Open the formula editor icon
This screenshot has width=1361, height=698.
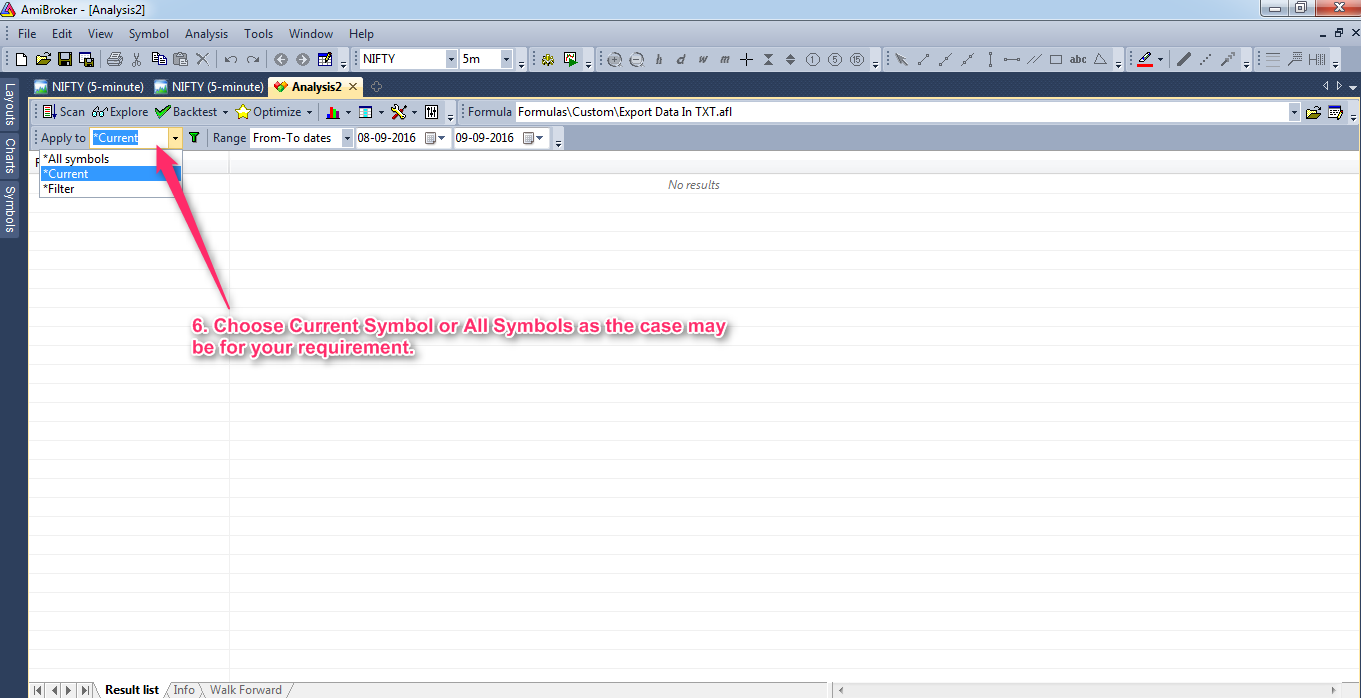(x=1335, y=112)
